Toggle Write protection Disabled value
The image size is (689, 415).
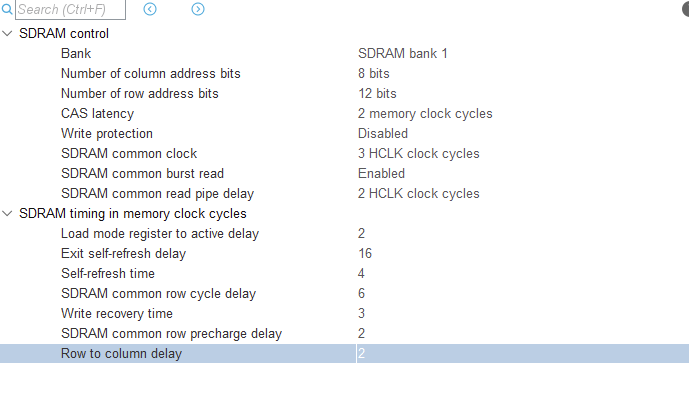click(383, 133)
